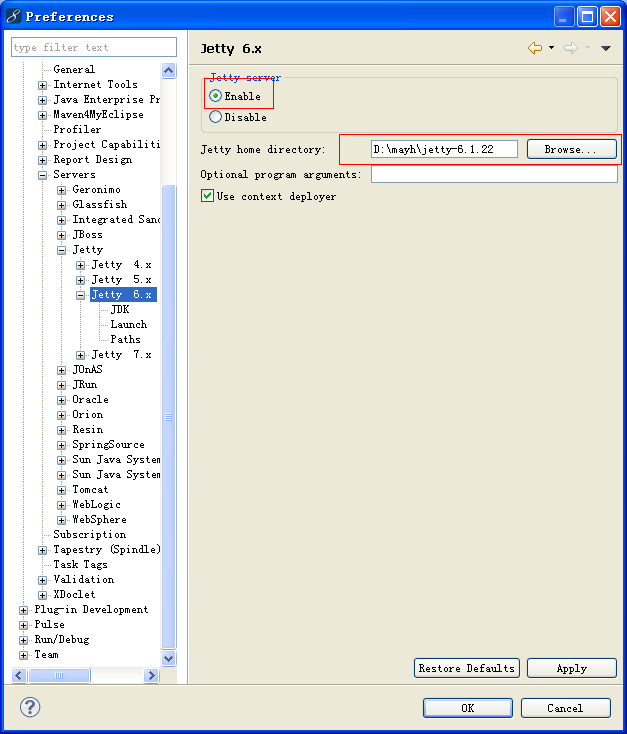Click the Browse... button
This screenshot has height=734, width=627.
pos(572,149)
